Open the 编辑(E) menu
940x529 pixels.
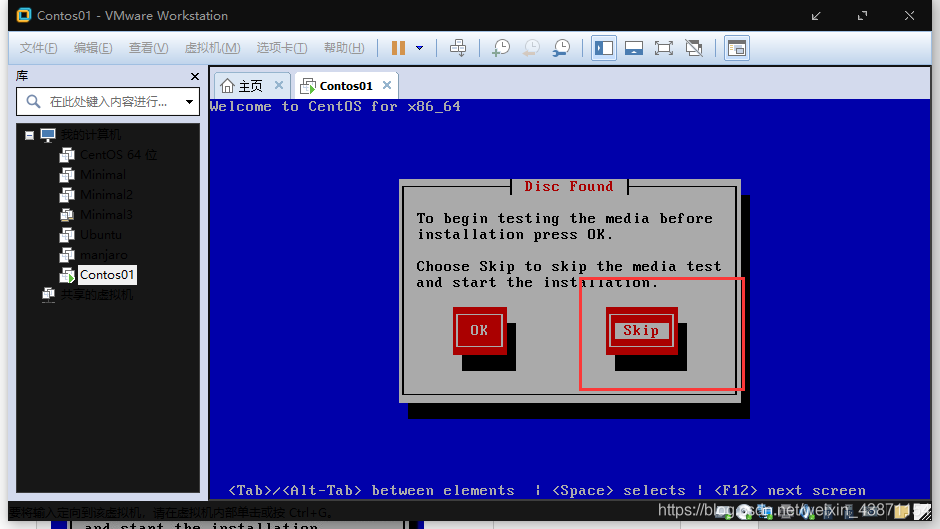[93, 48]
